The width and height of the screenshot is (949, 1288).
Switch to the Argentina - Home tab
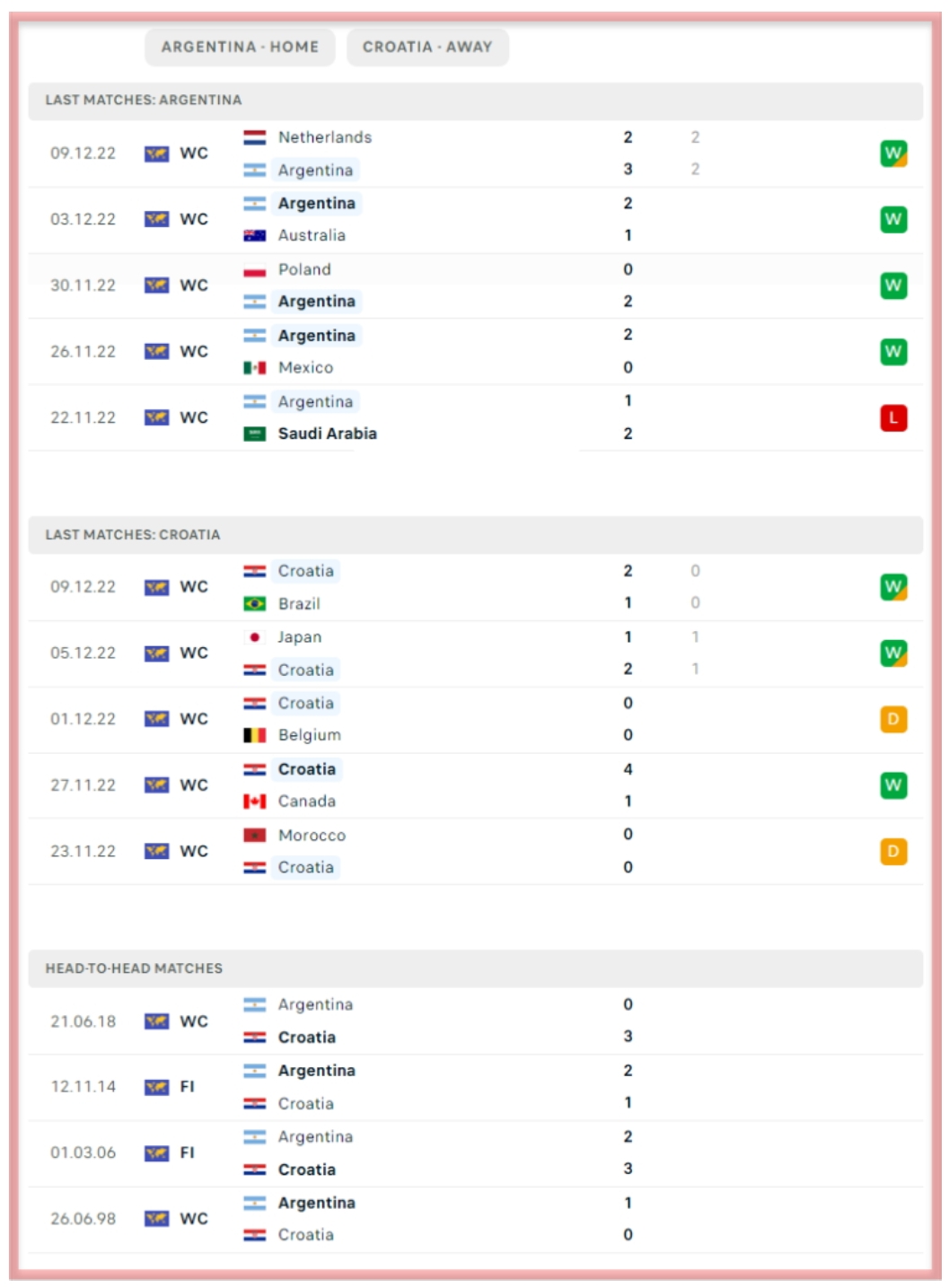coord(240,47)
